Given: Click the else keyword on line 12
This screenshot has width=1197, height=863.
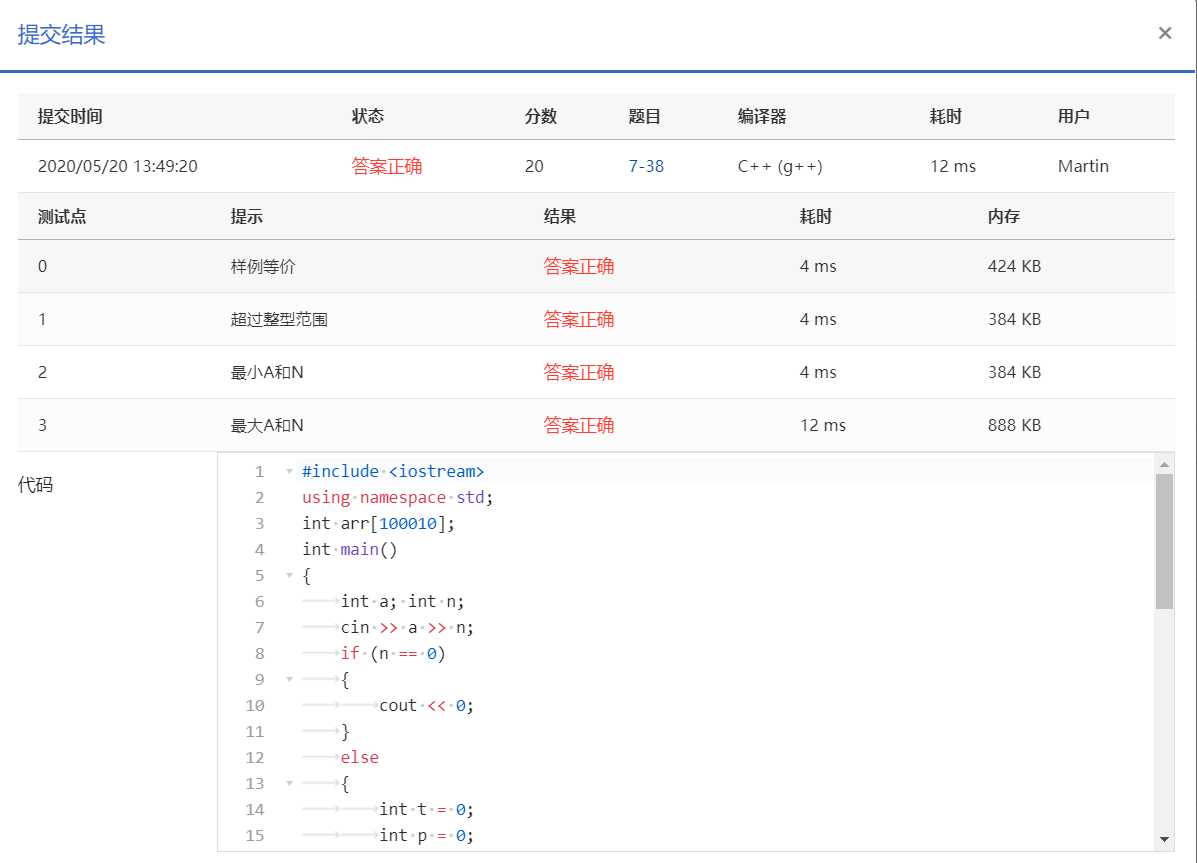Looking at the screenshot, I should click(x=360, y=757).
